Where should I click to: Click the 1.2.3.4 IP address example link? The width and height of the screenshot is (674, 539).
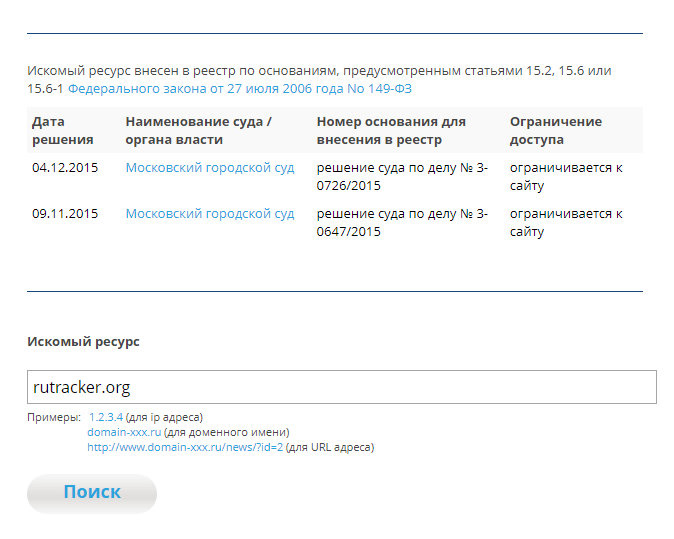106,417
